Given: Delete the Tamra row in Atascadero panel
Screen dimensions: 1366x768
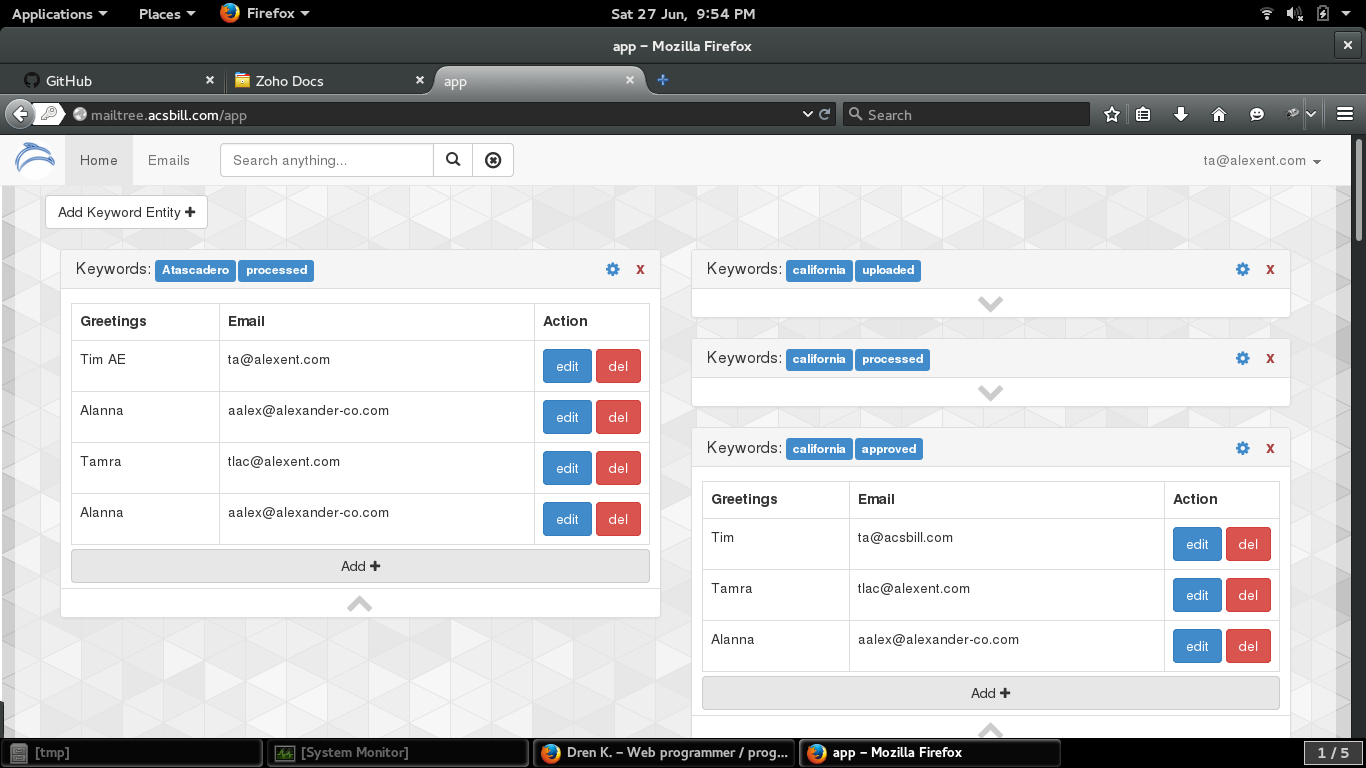Looking at the screenshot, I should (618, 468).
